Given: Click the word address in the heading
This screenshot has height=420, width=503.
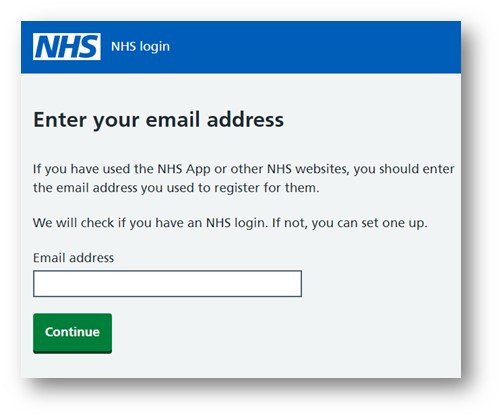Looking at the screenshot, I should point(245,120).
